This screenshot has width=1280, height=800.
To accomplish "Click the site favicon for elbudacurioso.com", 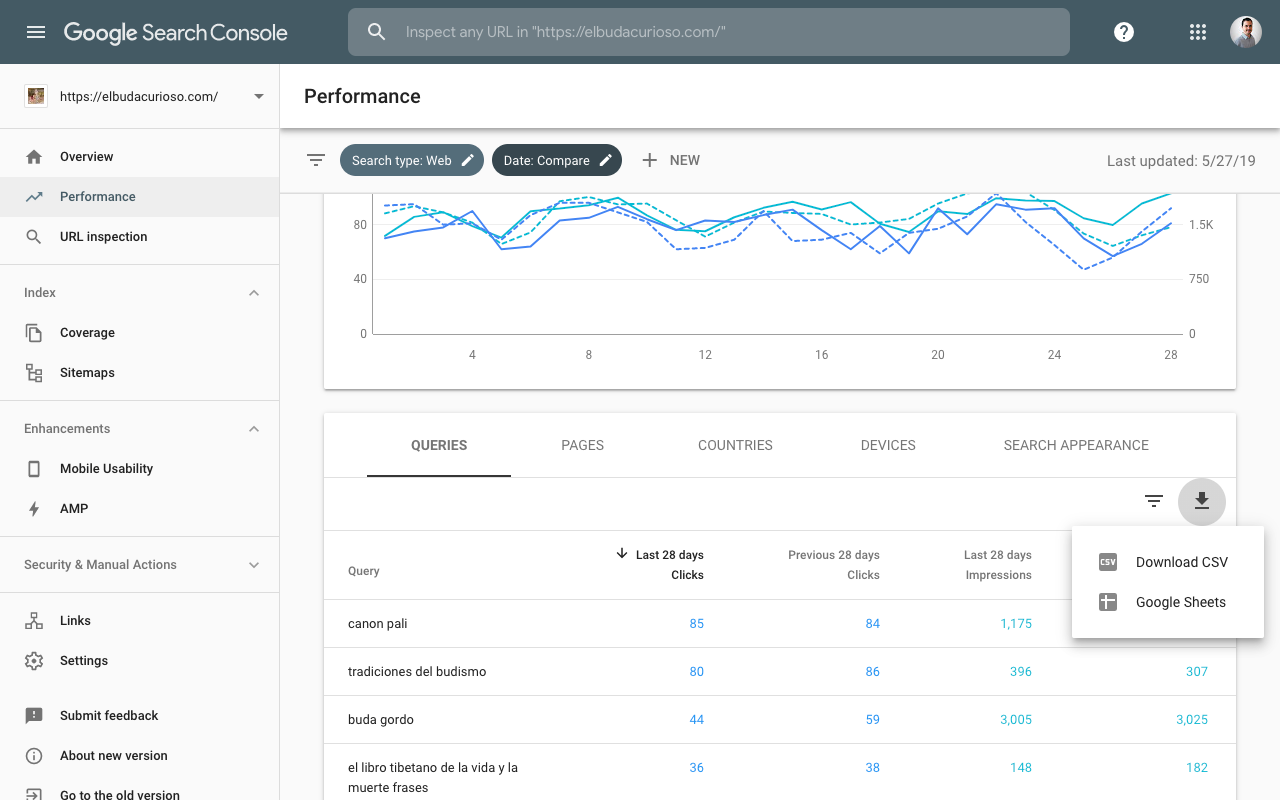I will (36, 97).
